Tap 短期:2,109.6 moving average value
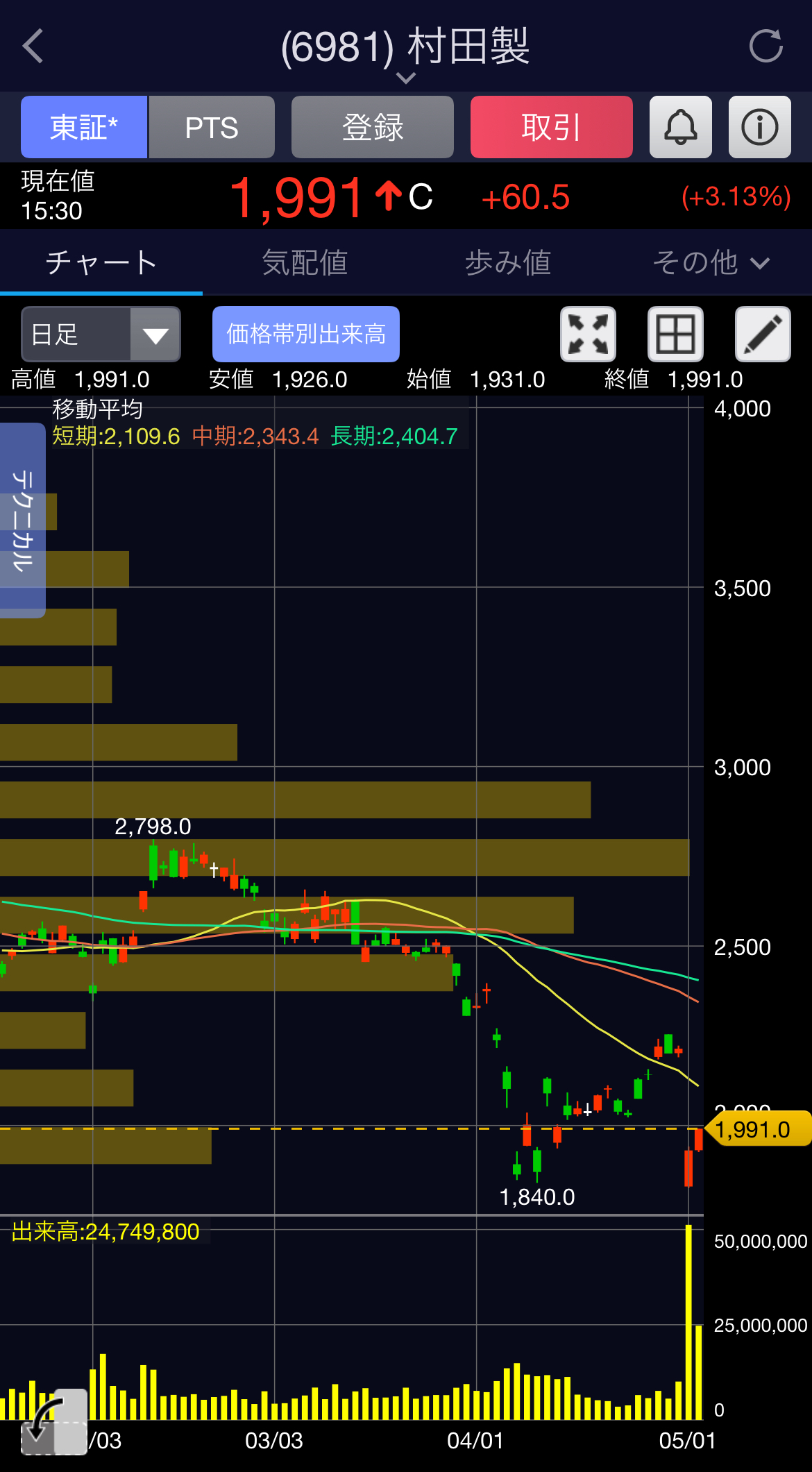 (x=116, y=436)
